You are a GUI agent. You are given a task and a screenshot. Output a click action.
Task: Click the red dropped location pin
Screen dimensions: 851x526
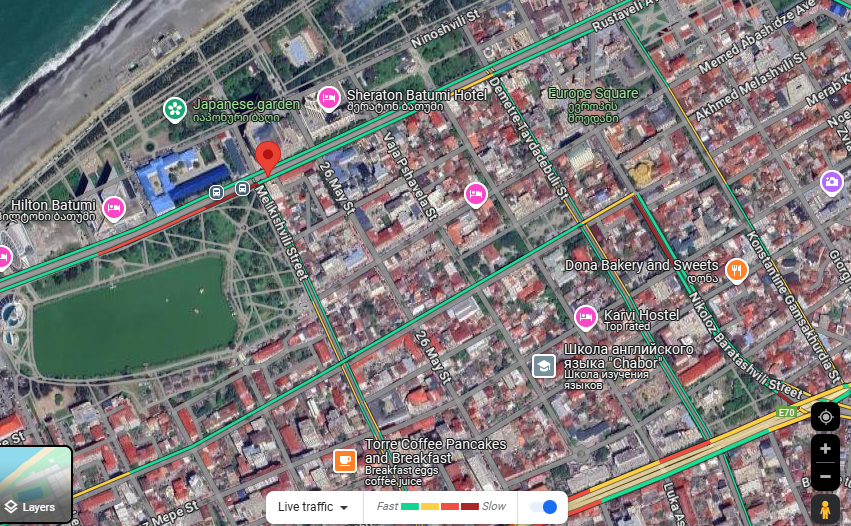click(268, 157)
